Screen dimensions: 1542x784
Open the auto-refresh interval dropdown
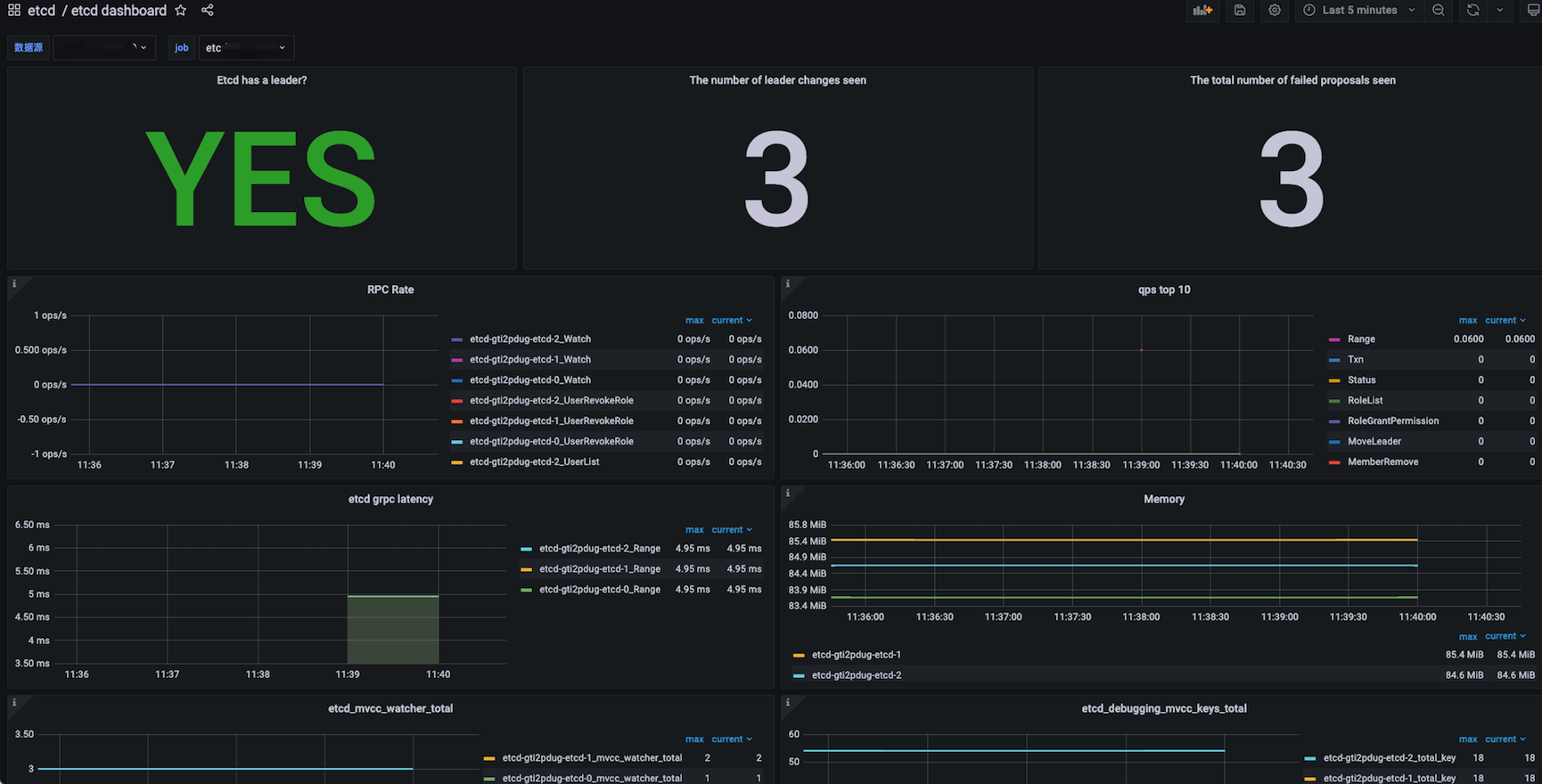pyautogui.click(x=1500, y=11)
